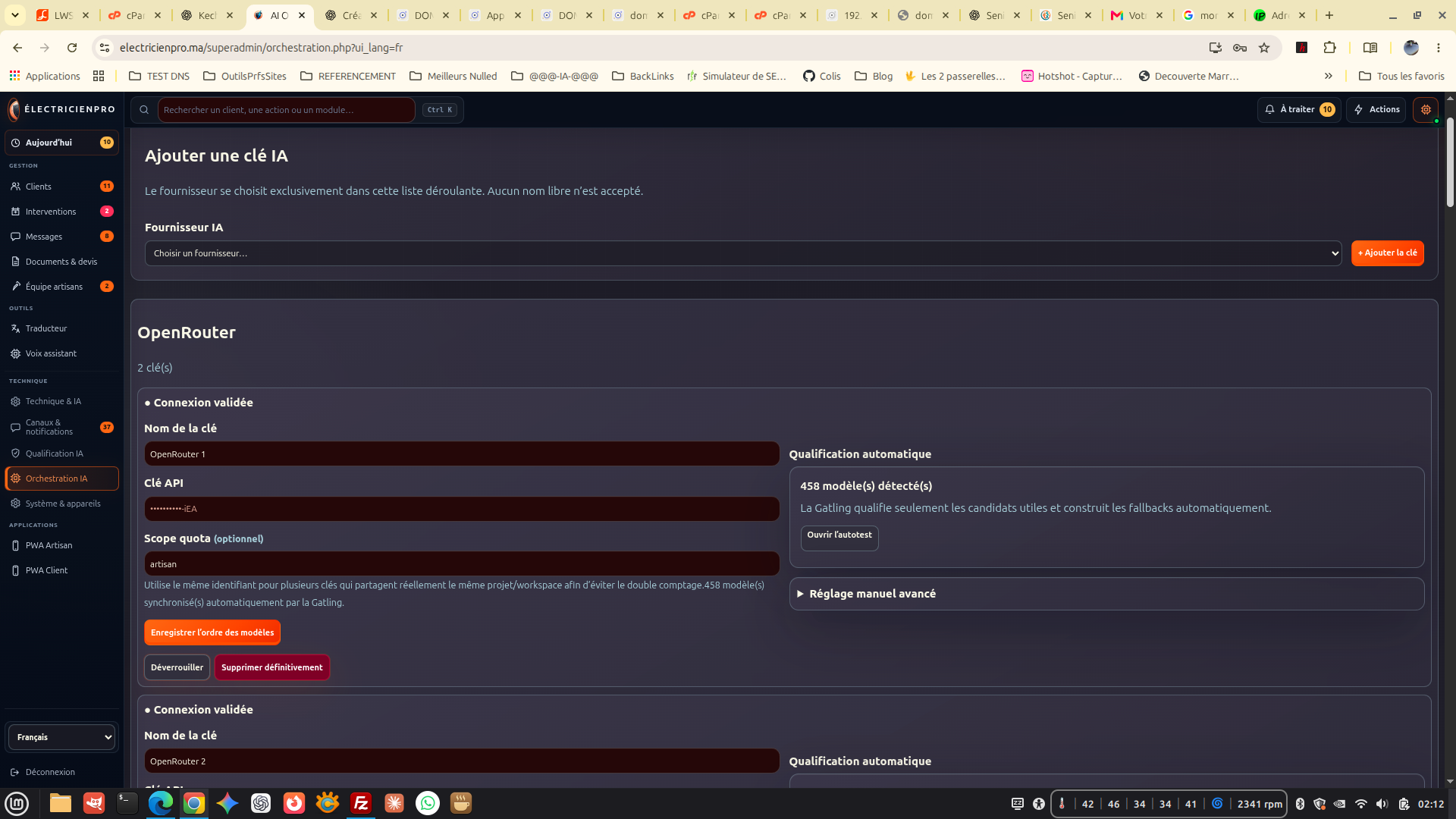Open the Voix assistant icon
The image size is (1456, 819).
coord(15,353)
